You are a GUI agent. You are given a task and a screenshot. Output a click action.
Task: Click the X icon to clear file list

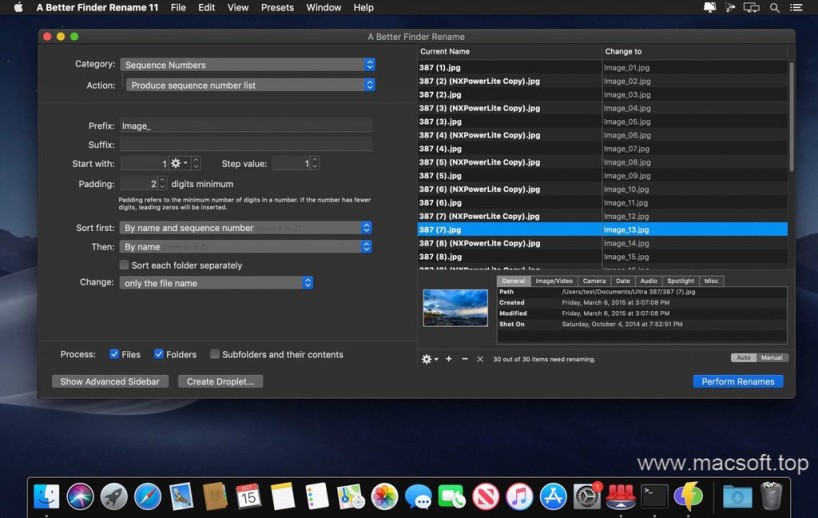point(480,358)
